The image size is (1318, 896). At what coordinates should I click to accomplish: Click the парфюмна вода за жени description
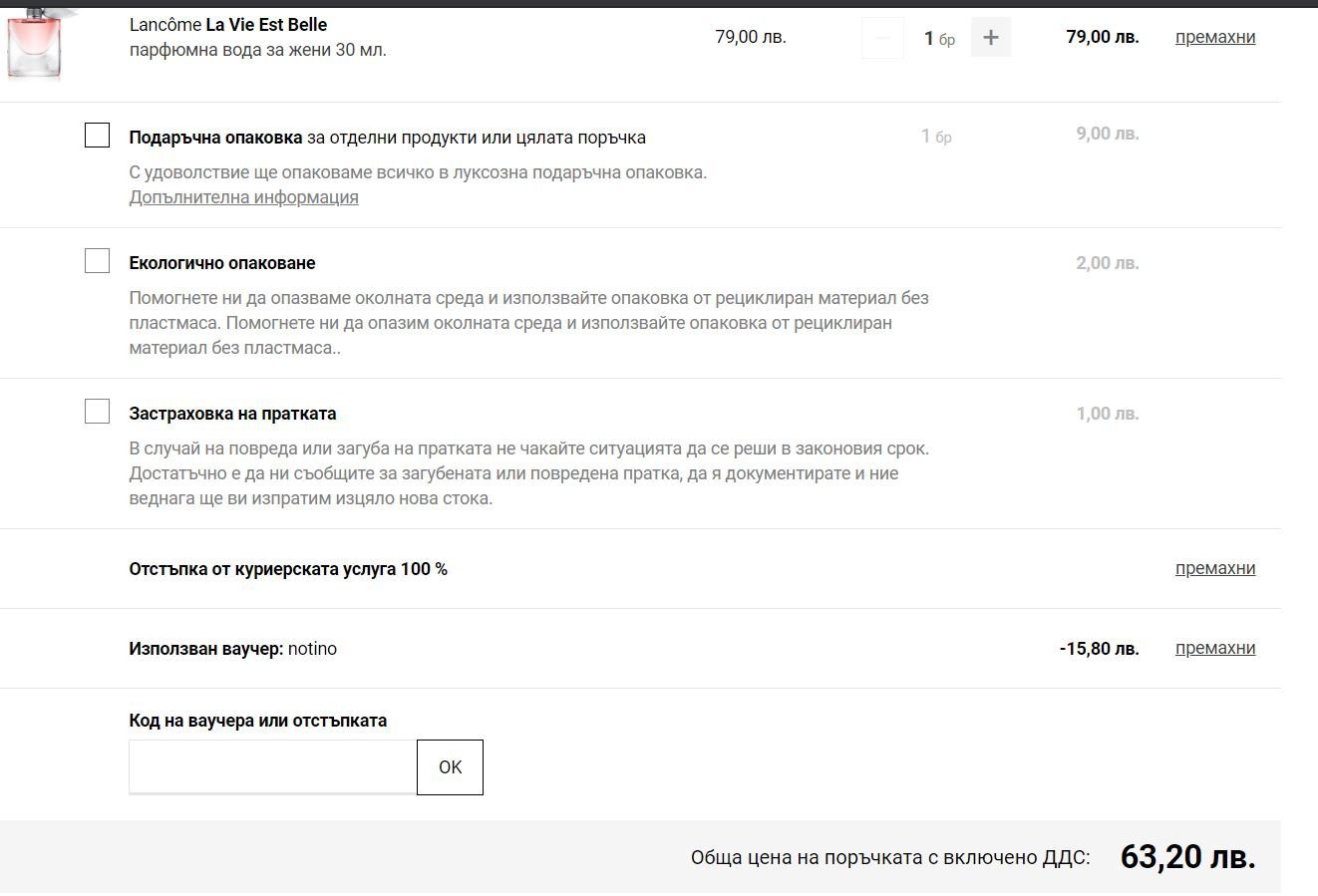point(257,50)
